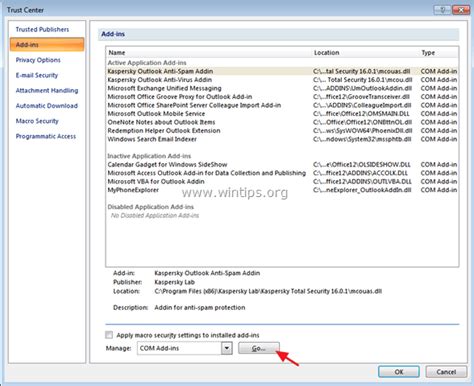Click the full Location path detail text
The image size is (474, 386).
click(x=268, y=291)
